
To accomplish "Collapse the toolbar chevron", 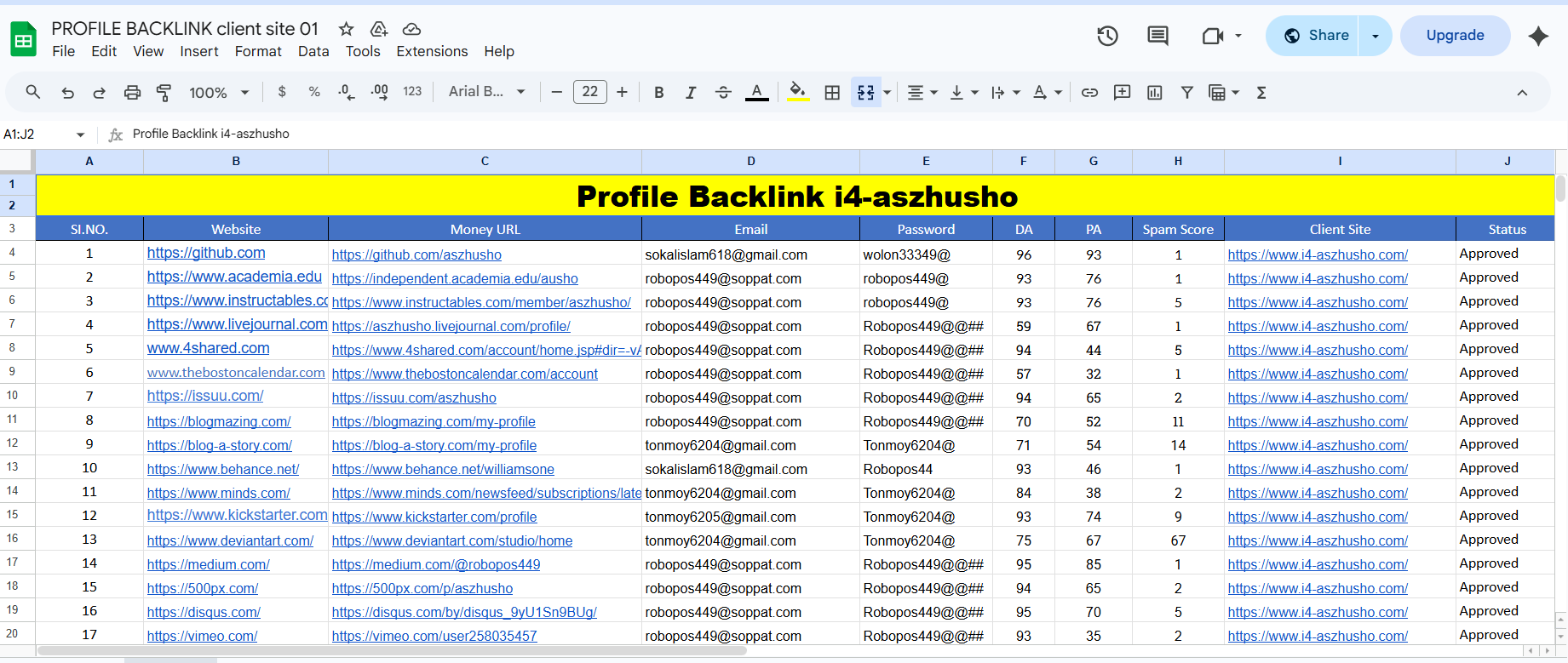I will [x=1522, y=93].
